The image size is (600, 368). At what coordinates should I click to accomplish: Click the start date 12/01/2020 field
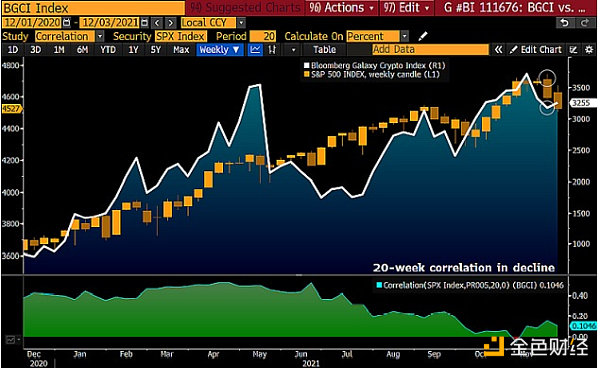click(32, 23)
